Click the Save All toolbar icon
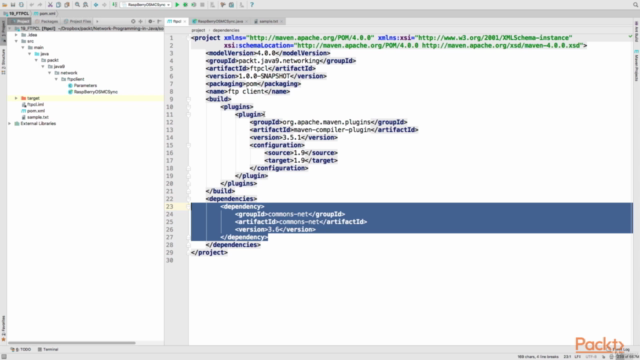 (13, 4)
